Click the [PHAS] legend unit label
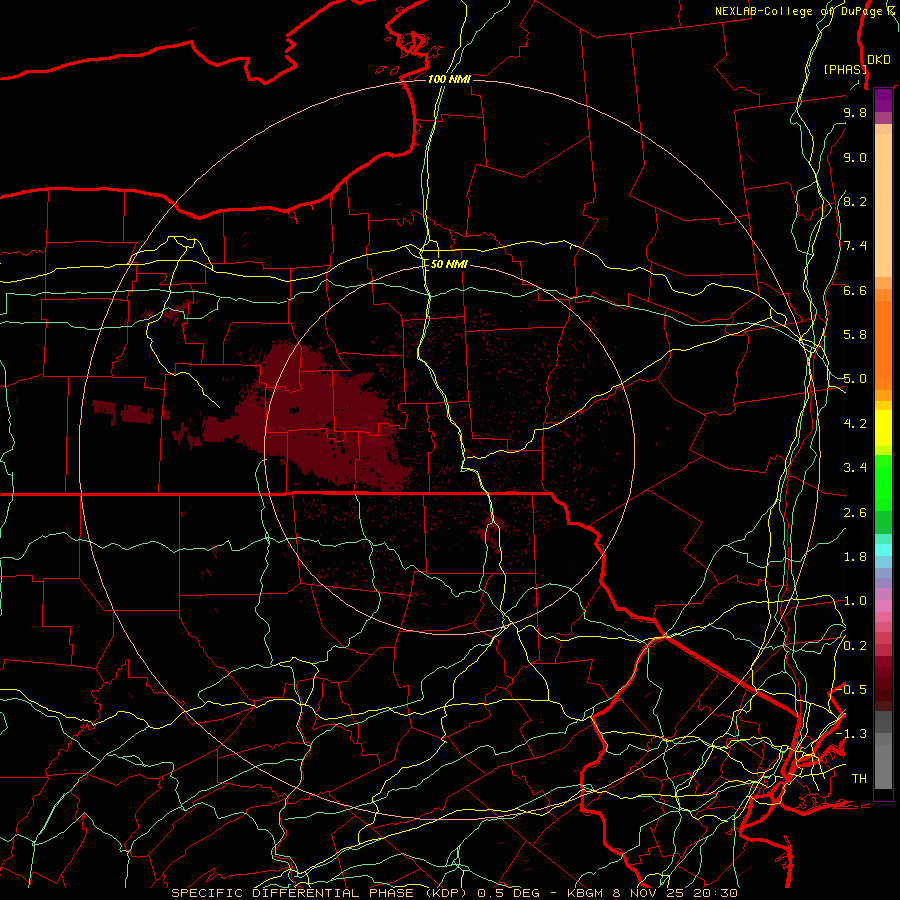The width and height of the screenshot is (900, 900). [845, 69]
